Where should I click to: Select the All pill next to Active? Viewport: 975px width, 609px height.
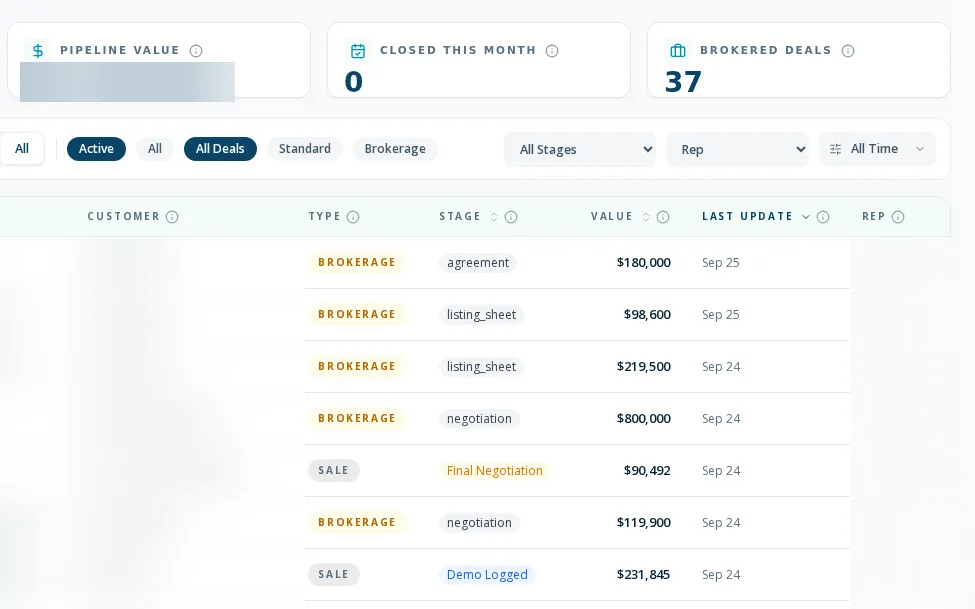pos(155,149)
